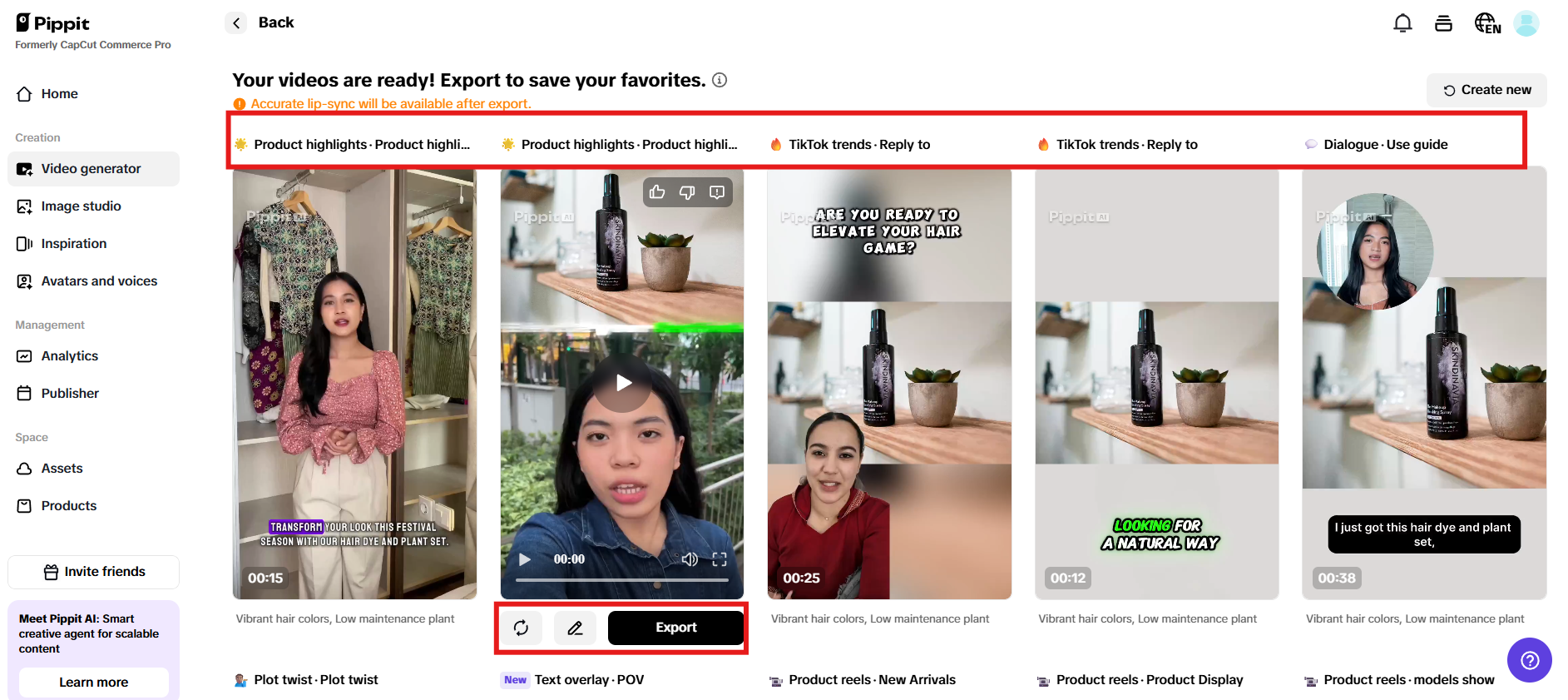Play the video with the center play button

point(622,383)
